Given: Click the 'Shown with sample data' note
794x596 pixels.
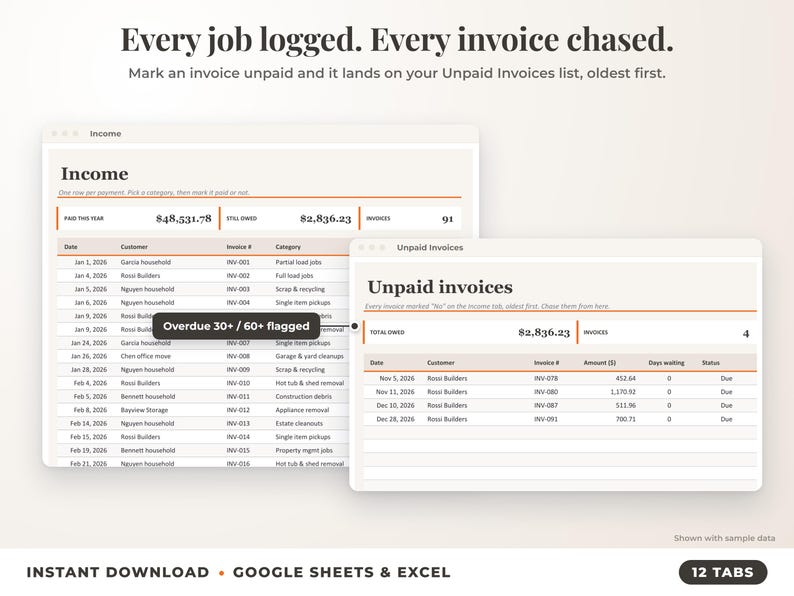Looking at the screenshot, I should [x=724, y=538].
